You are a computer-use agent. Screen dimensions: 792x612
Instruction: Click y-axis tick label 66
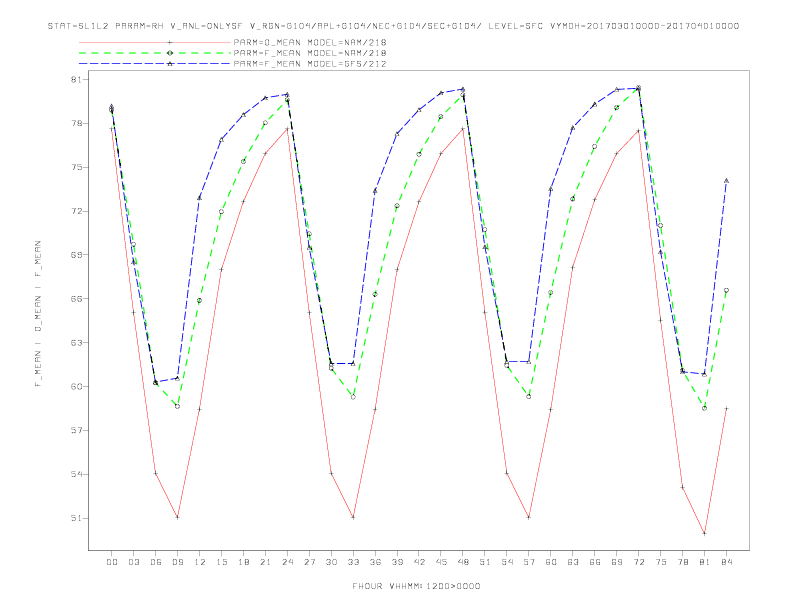[x=78, y=298]
